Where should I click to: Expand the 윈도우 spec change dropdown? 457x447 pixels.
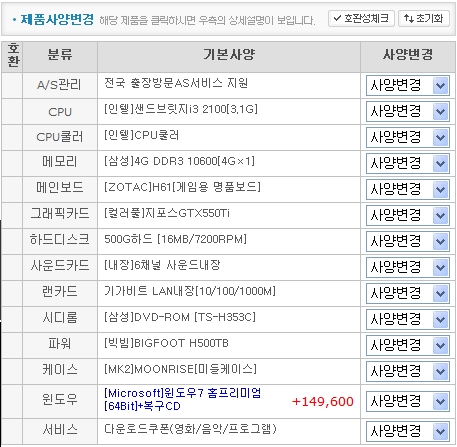[408, 401]
